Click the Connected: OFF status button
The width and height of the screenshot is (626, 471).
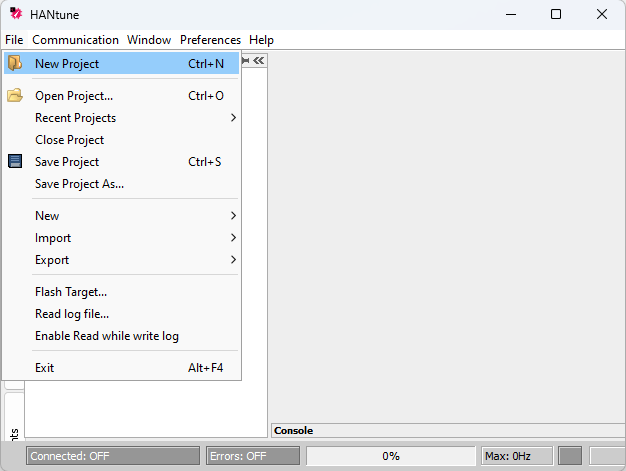(113, 456)
